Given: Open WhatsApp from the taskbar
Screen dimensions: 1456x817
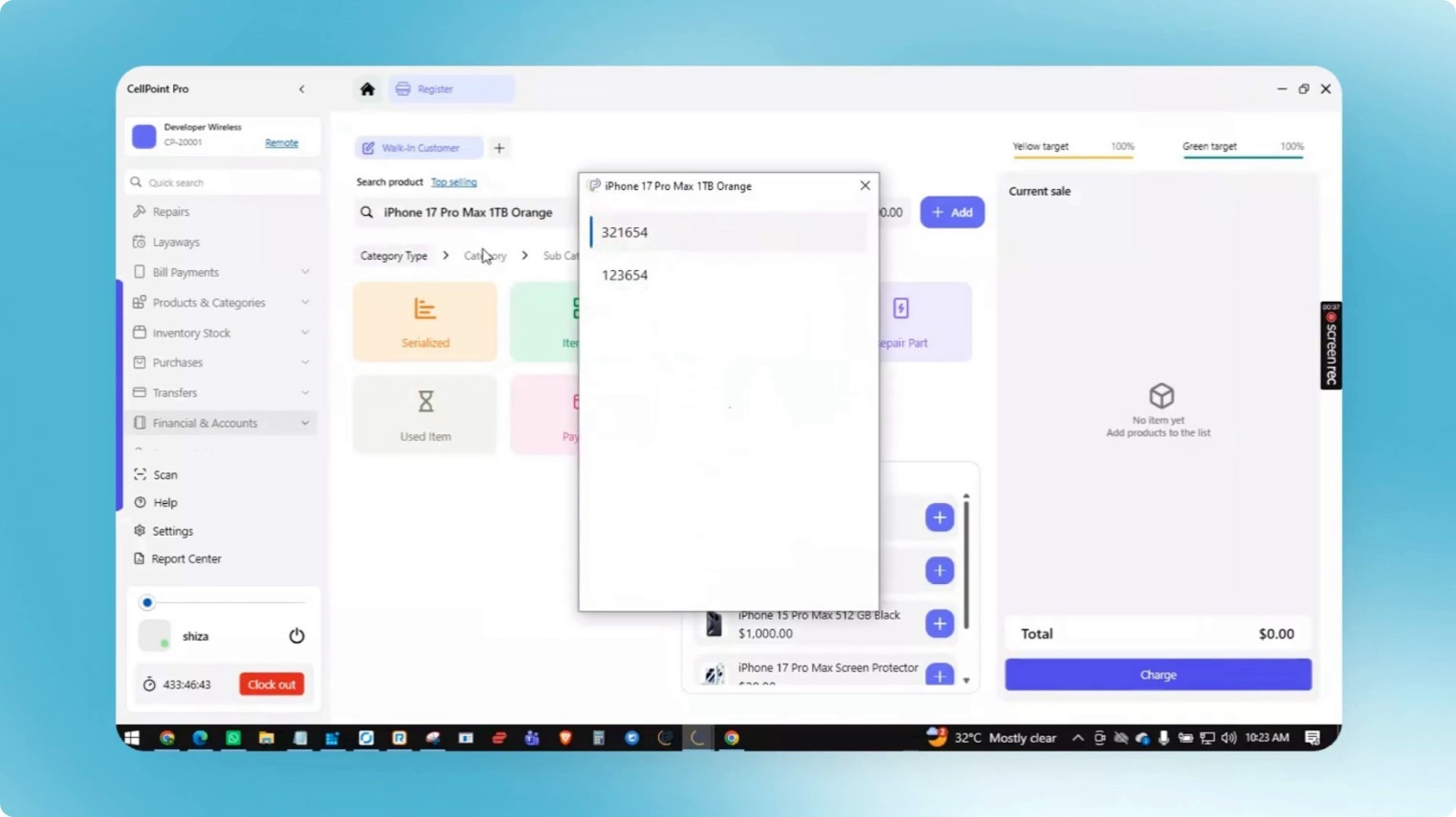Looking at the screenshot, I should tap(233, 738).
